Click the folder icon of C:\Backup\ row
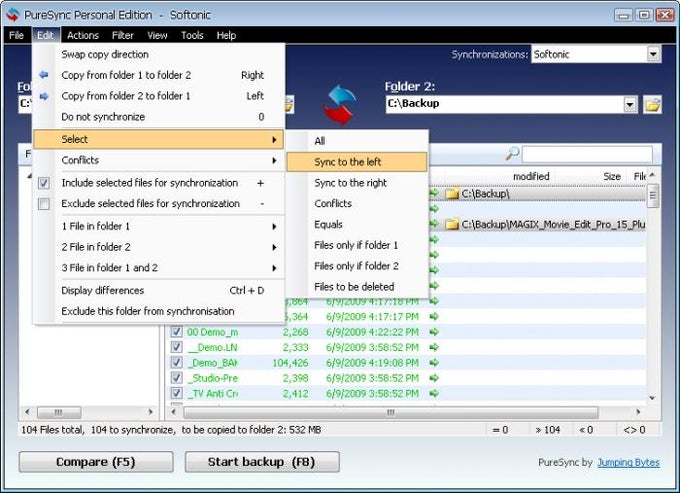This screenshot has width=680, height=493. 452,193
